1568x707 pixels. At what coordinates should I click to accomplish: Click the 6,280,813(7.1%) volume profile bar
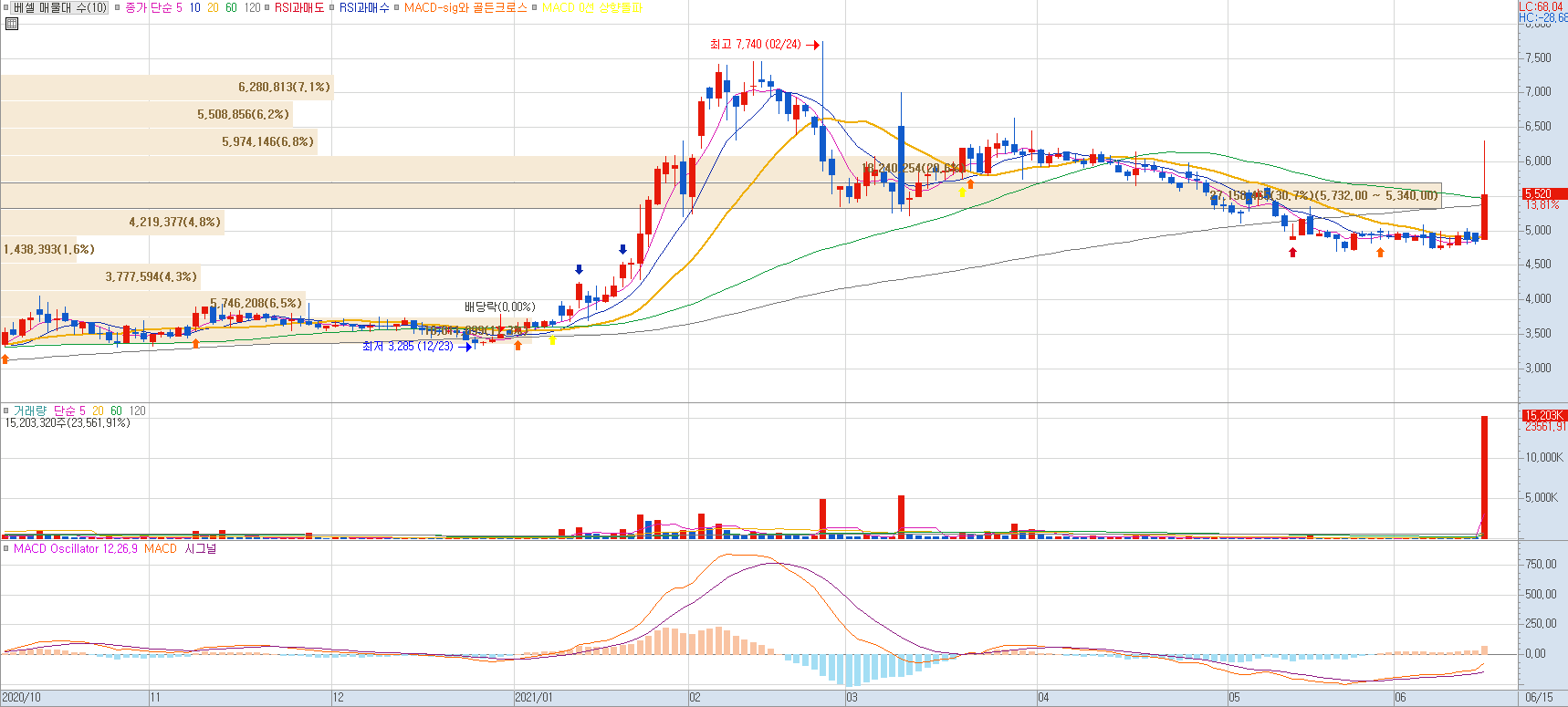click(166, 88)
